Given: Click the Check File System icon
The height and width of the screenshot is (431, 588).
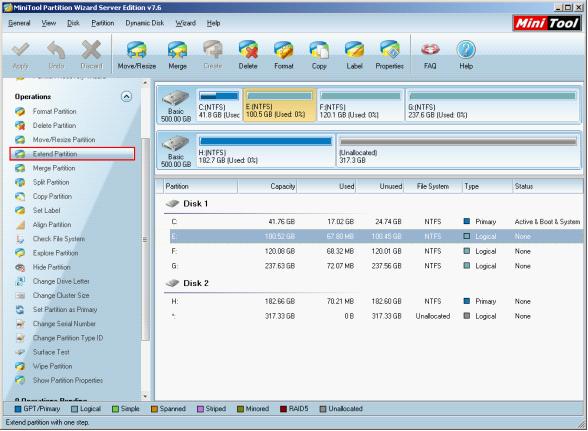Looking at the screenshot, I should 20,239.
